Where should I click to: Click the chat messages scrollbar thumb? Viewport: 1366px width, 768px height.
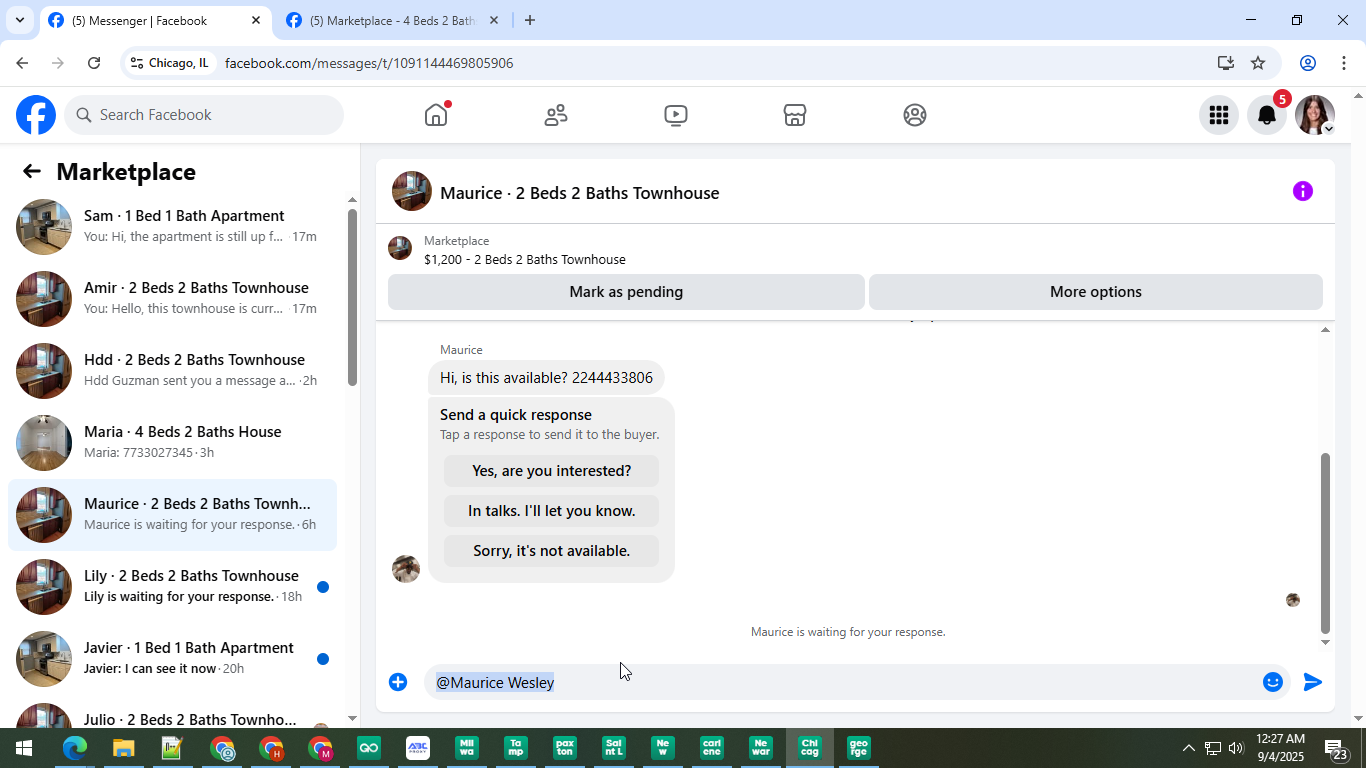coord(1326,543)
